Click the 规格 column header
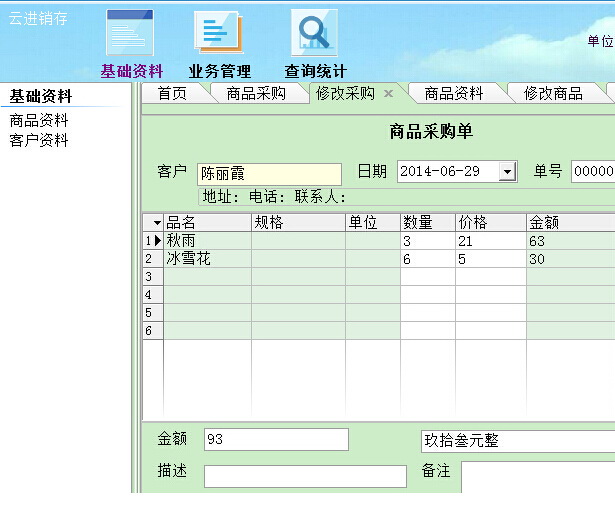The height and width of the screenshot is (509, 615). click(x=298, y=222)
